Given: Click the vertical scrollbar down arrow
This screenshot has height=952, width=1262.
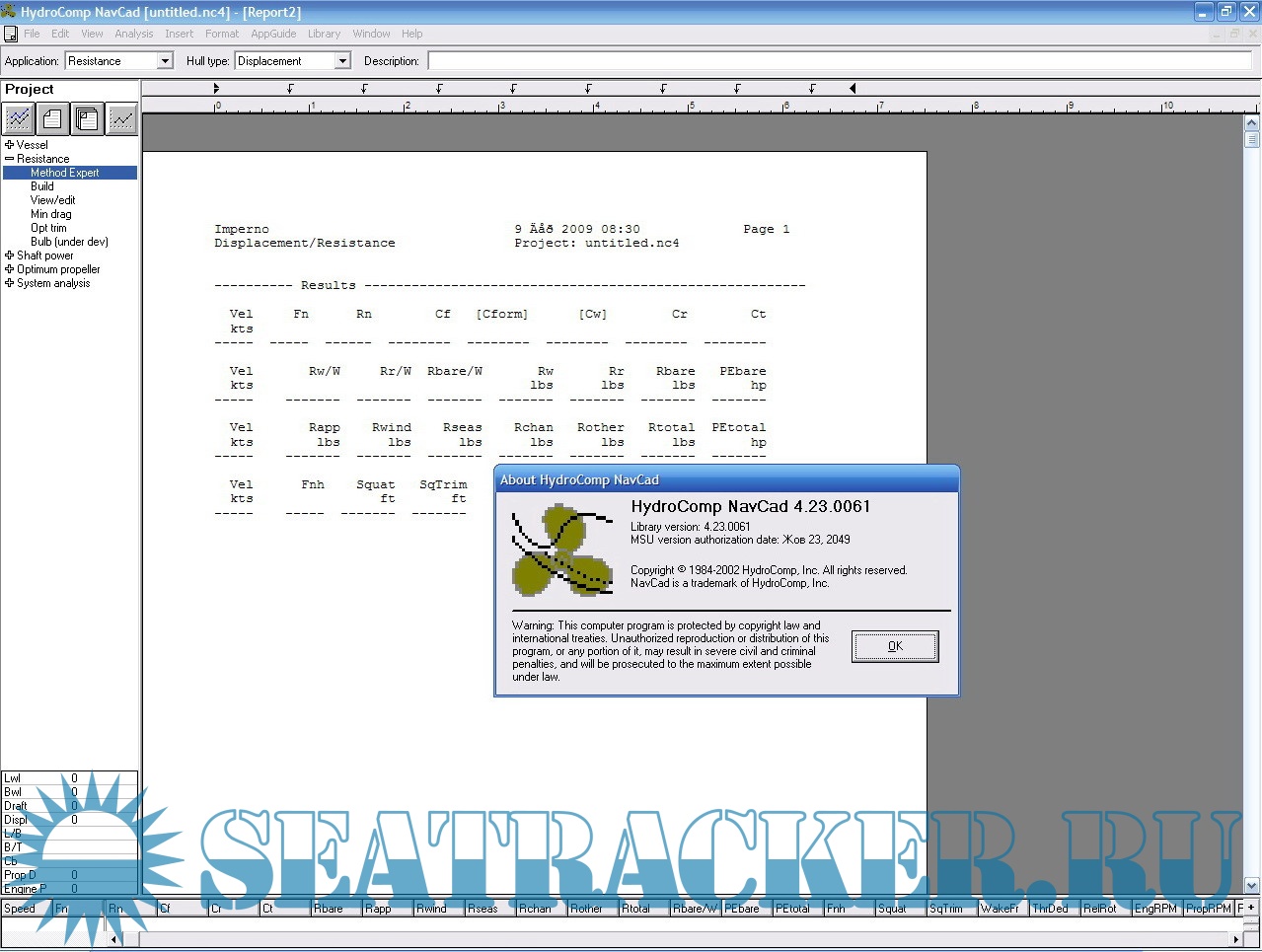Looking at the screenshot, I should [x=1252, y=885].
